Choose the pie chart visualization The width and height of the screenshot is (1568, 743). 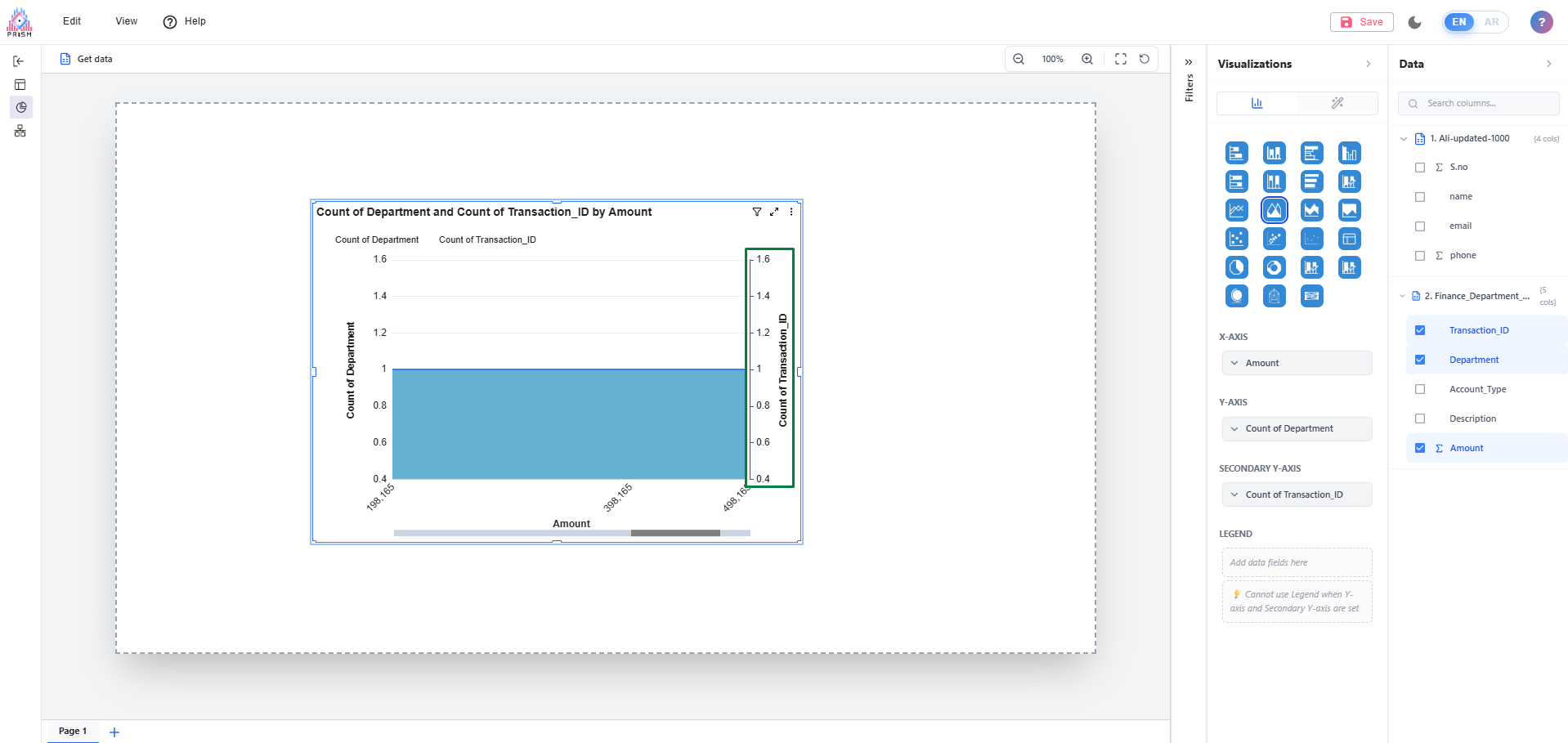click(x=1236, y=267)
